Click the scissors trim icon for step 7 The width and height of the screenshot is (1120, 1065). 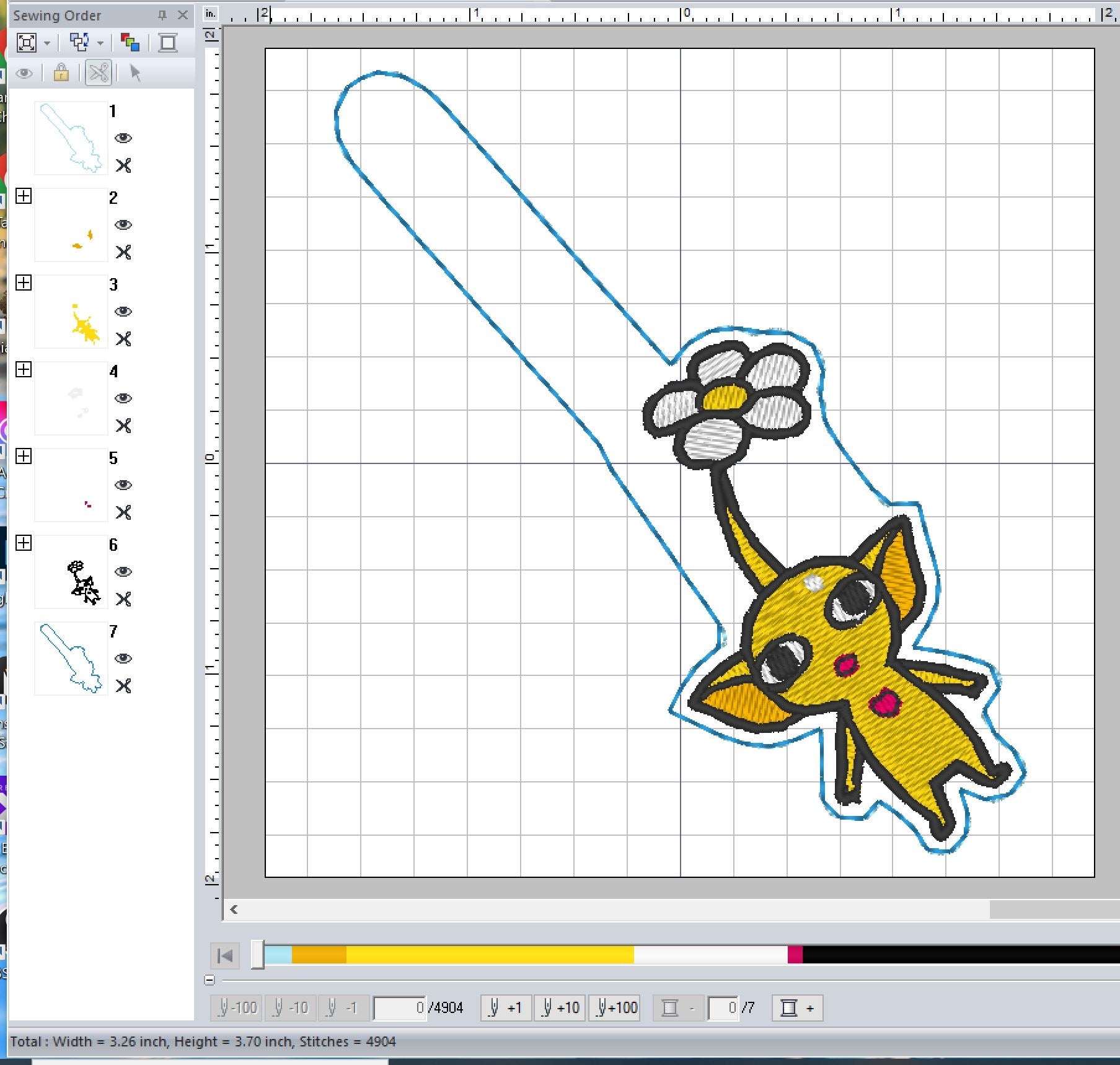123,686
